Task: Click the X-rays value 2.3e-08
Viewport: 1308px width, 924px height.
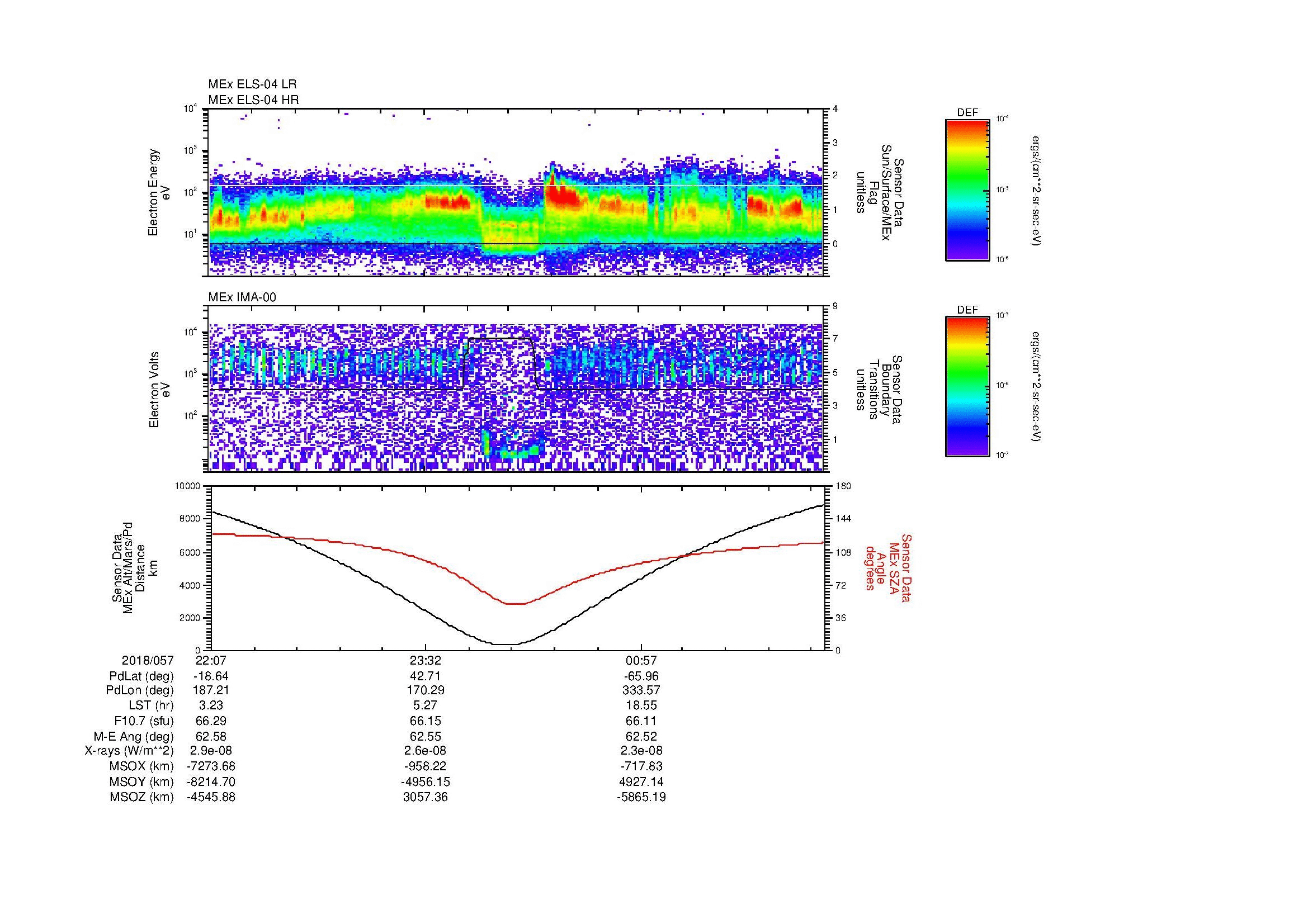Action: 641,751
